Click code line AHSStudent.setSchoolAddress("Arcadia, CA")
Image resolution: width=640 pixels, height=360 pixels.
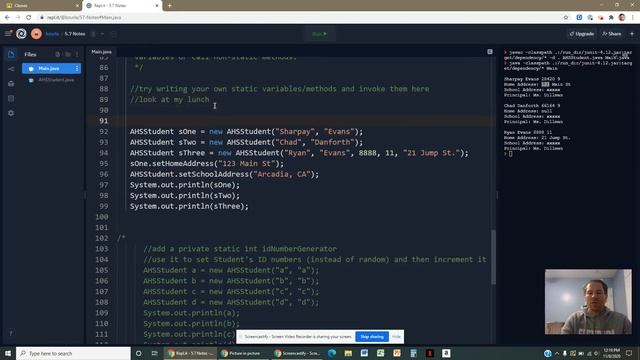pyautogui.click(x=224, y=174)
